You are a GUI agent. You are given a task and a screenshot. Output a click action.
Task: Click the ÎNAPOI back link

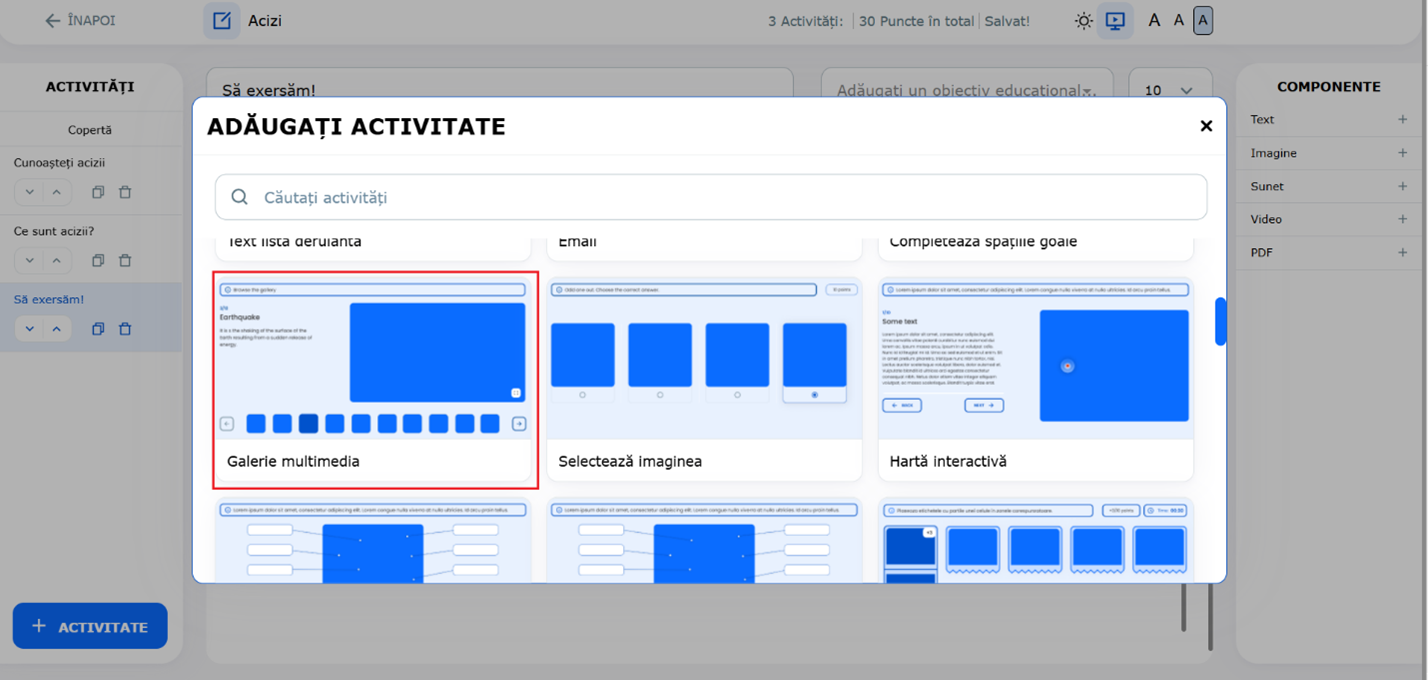coord(80,20)
